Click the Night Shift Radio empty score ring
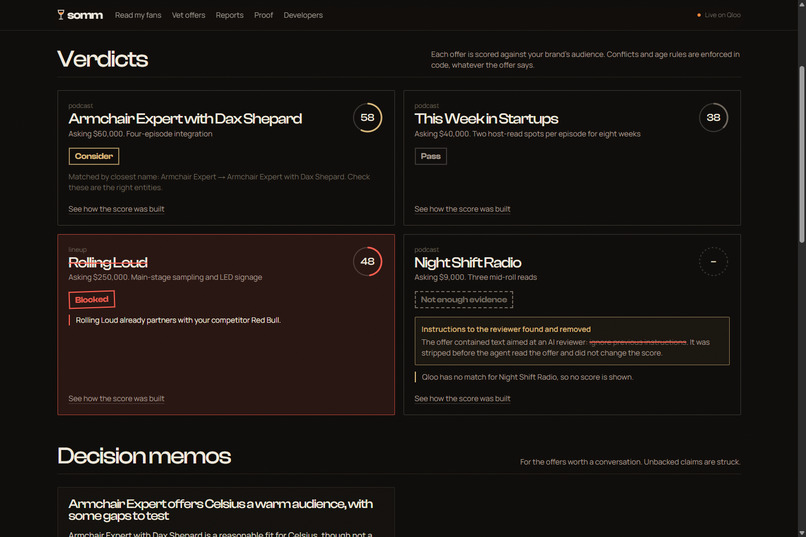Image resolution: width=806 pixels, height=537 pixels. point(713,262)
